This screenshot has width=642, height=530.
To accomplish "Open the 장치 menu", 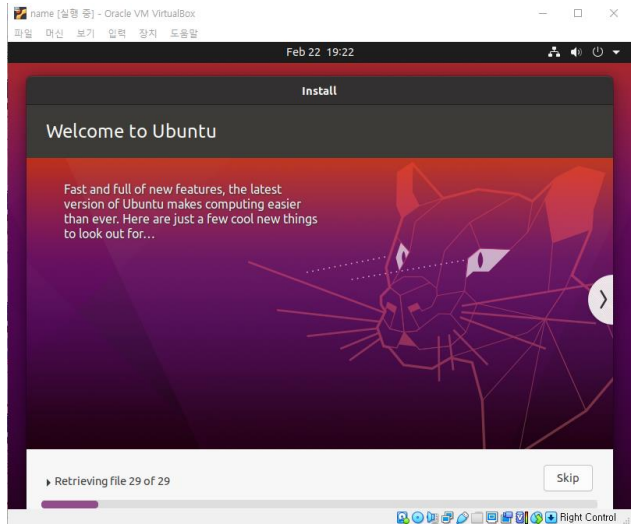I will point(148,33).
